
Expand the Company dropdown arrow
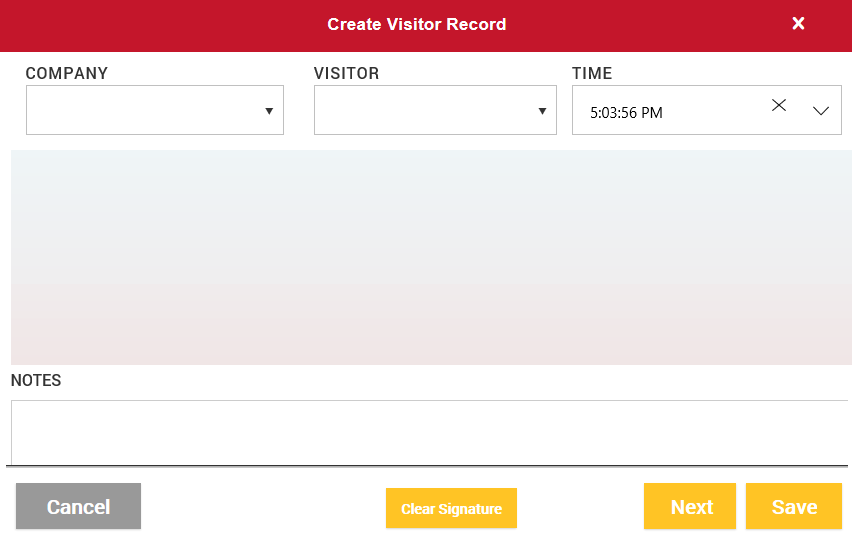(269, 111)
